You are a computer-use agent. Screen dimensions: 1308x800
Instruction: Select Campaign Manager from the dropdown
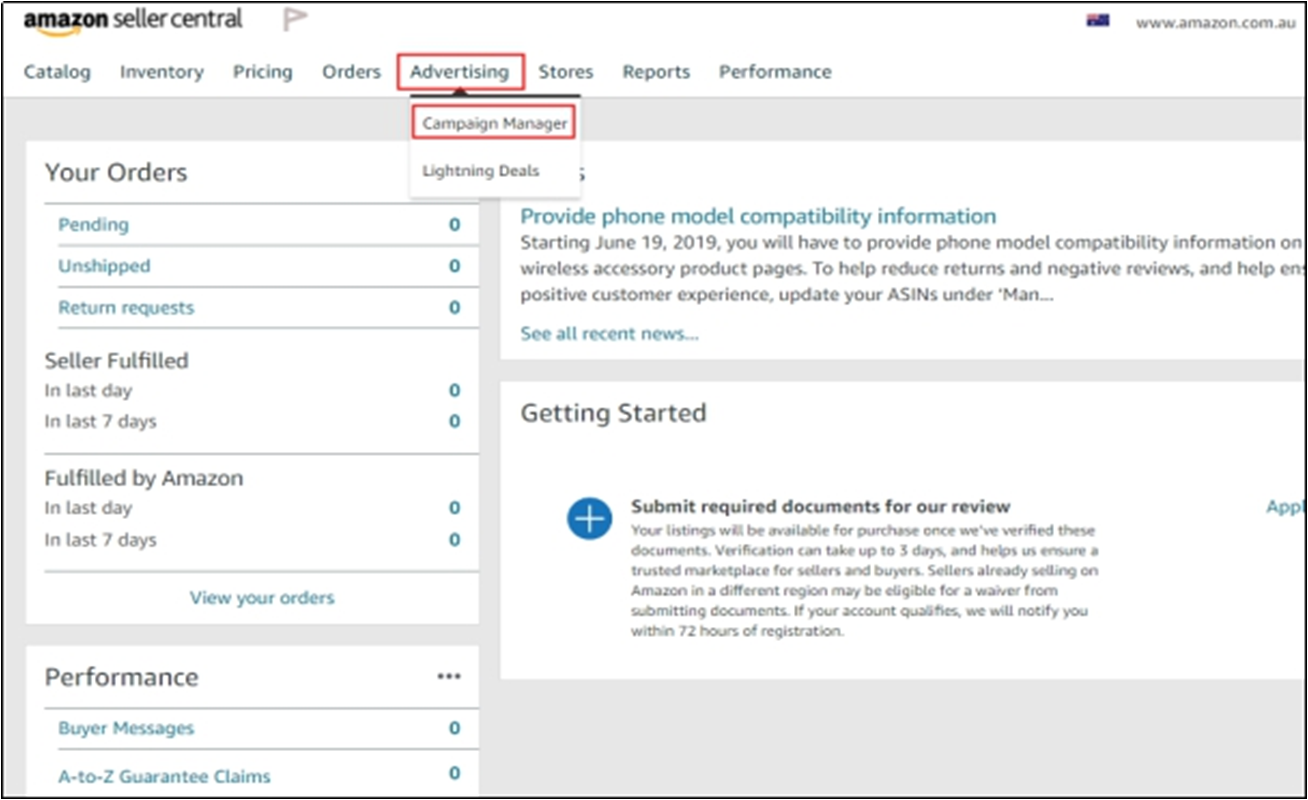(494, 123)
